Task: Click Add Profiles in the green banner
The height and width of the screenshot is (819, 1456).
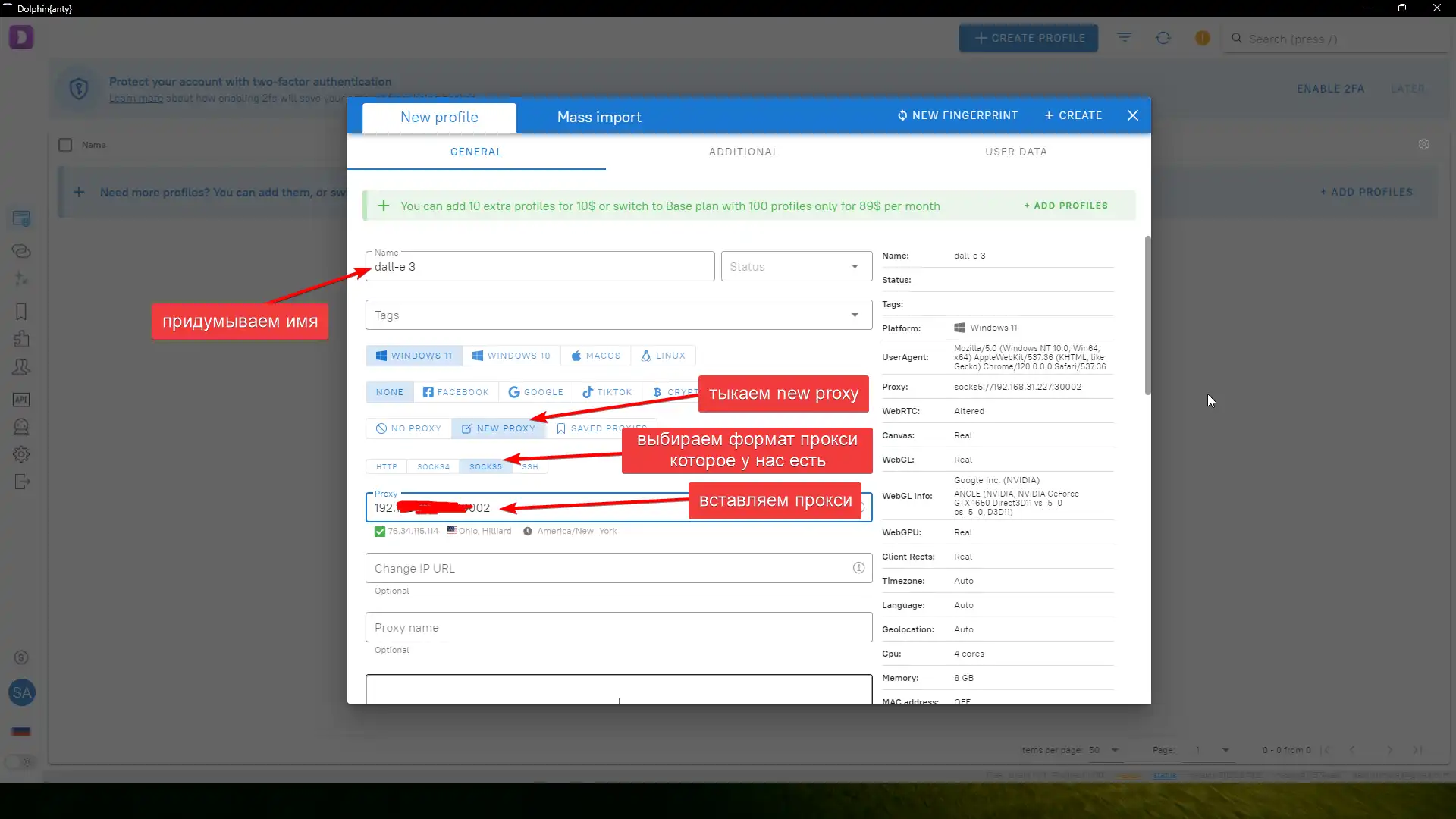Action: pos(1066,206)
